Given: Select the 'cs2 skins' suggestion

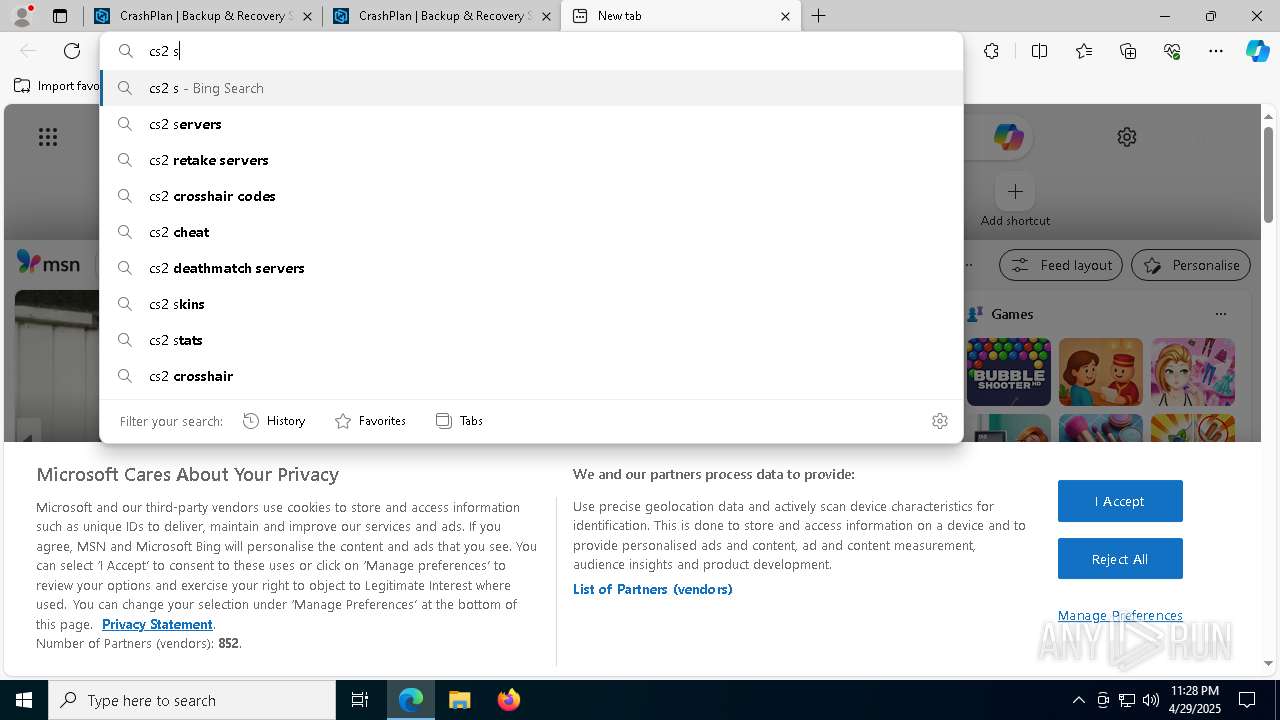Looking at the screenshot, I should [x=531, y=304].
